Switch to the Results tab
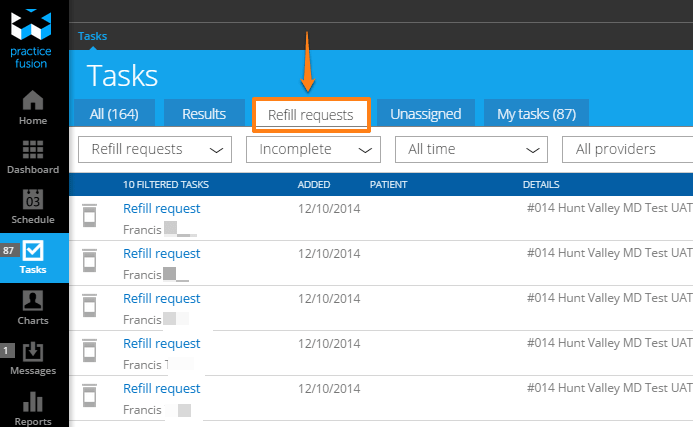693x427 pixels. pyautogui.click(x=203, y=114)
